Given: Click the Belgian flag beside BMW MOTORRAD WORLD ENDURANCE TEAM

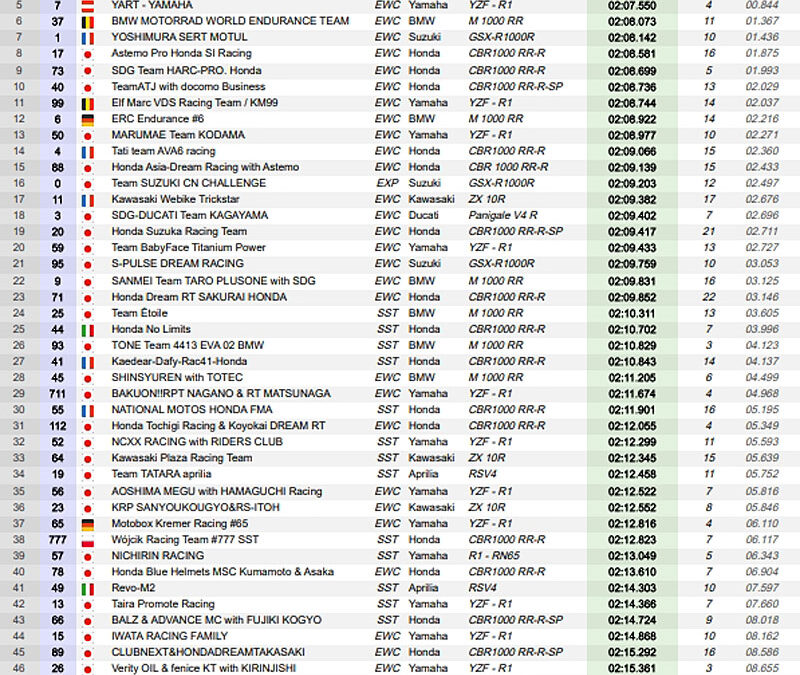Looking at the screenshot, I should point(88,22).
